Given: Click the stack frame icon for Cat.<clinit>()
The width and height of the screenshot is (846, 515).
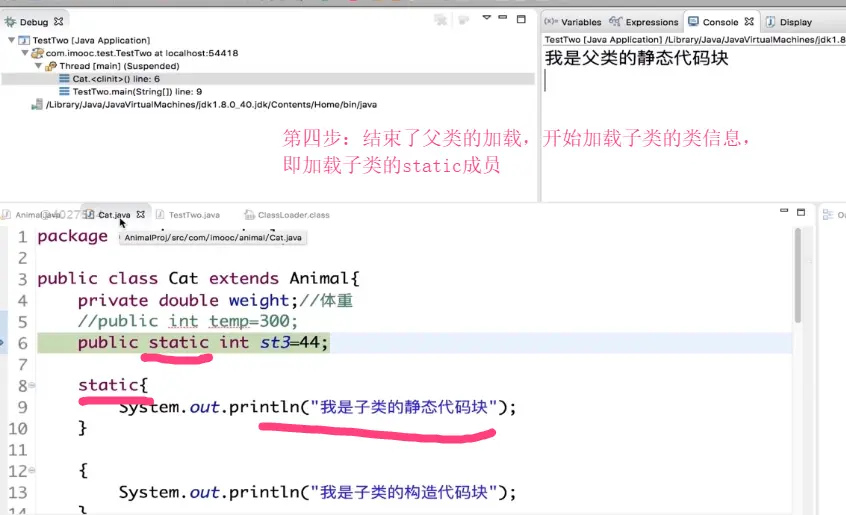Looking at the screenshot, I should pyautogui.click(x=64, y=79).
